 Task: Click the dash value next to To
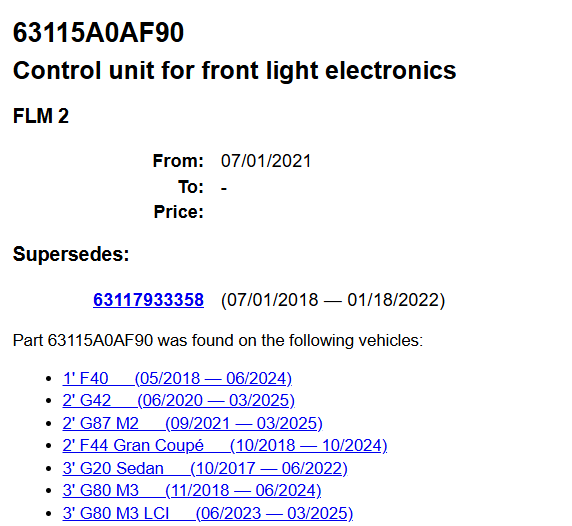[224, 188]
